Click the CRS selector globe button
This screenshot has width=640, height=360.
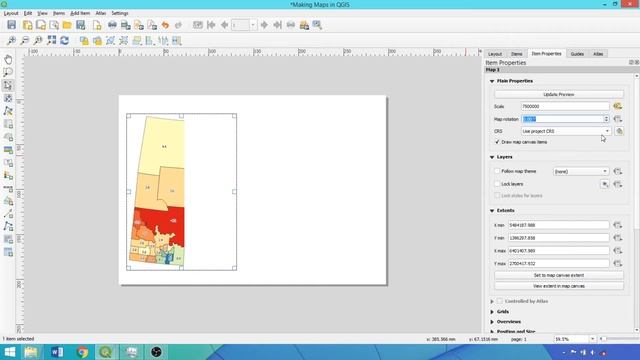(619, 131)
